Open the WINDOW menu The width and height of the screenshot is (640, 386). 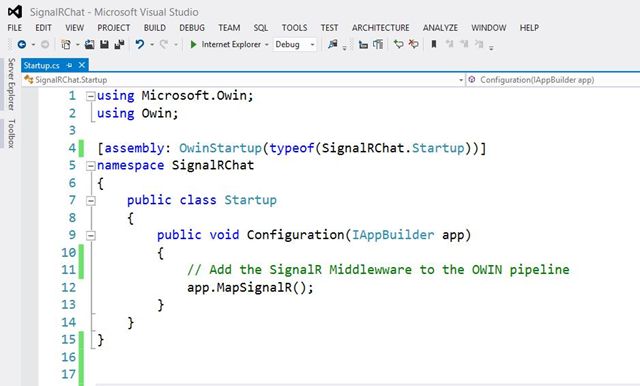click(489, 28)
